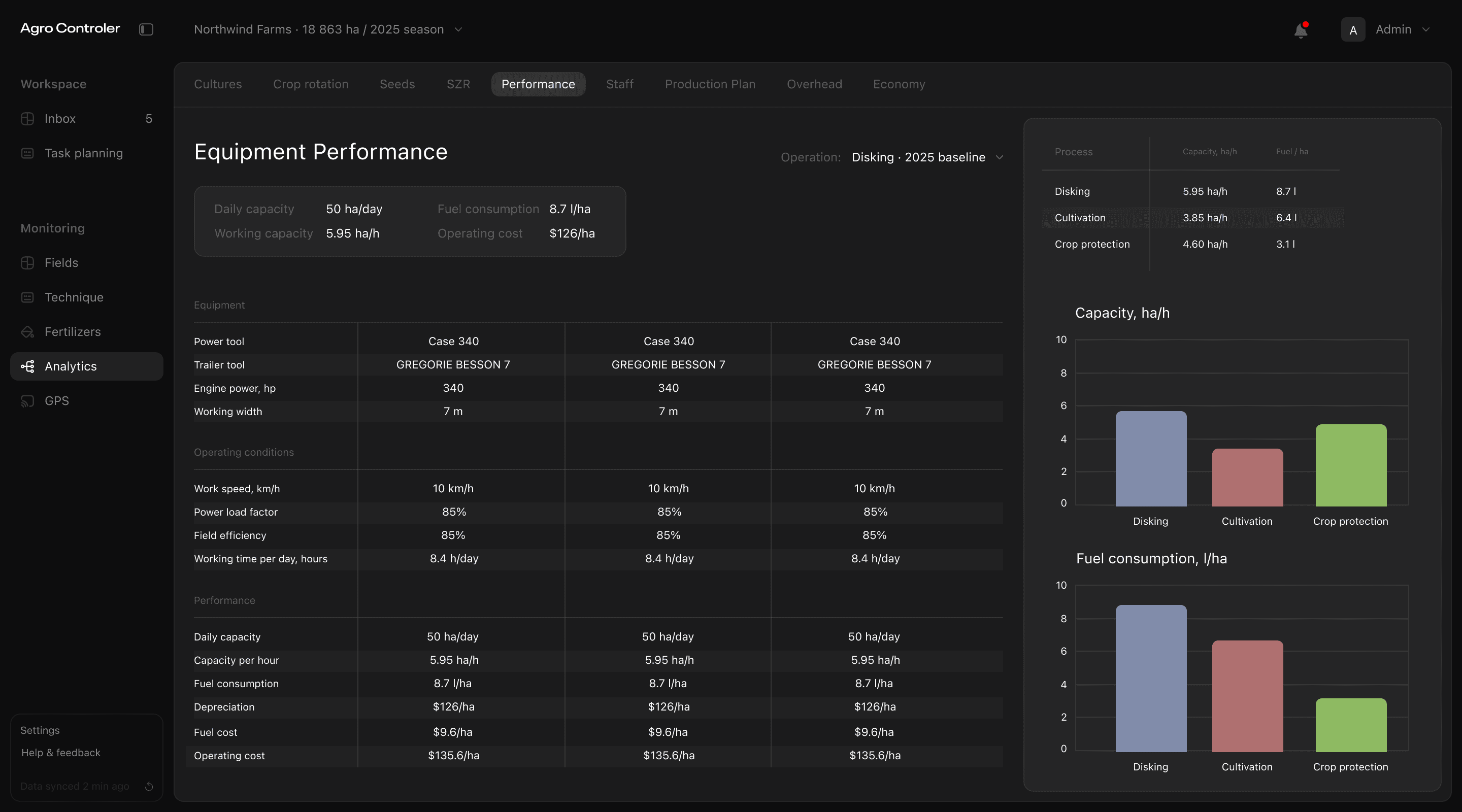Click the 3.1 l fuel value

pyautogui.click(x=1285, y=245)
